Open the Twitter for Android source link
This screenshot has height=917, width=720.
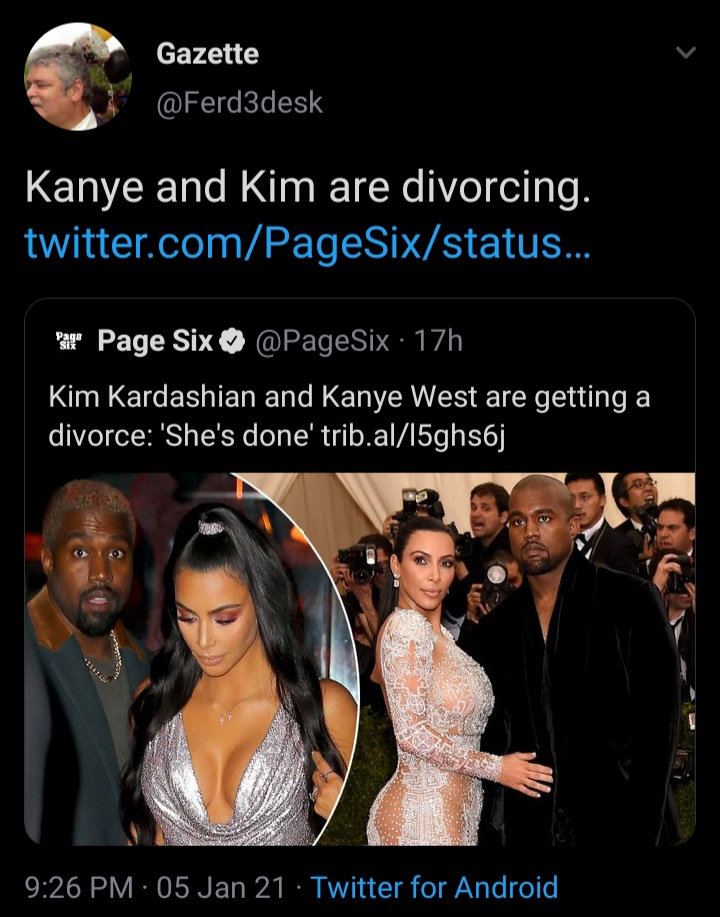434,887
